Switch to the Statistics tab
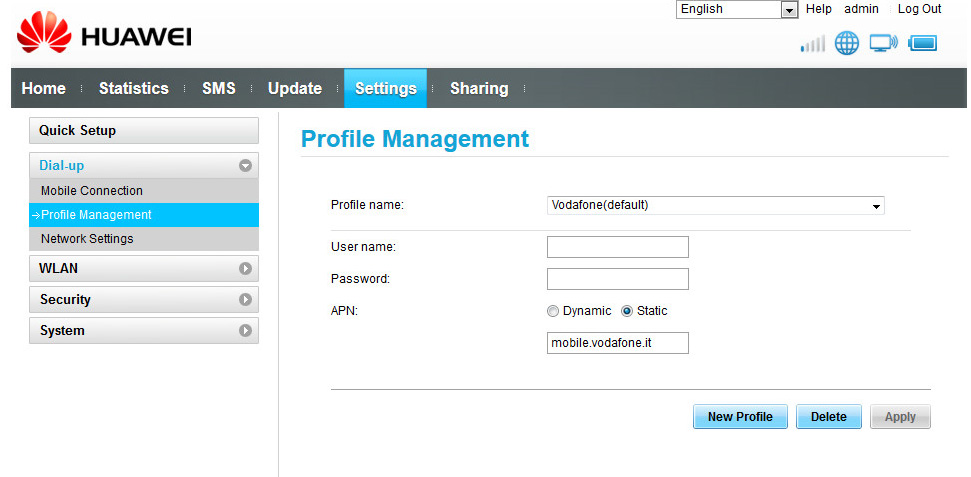 [133, 88]
